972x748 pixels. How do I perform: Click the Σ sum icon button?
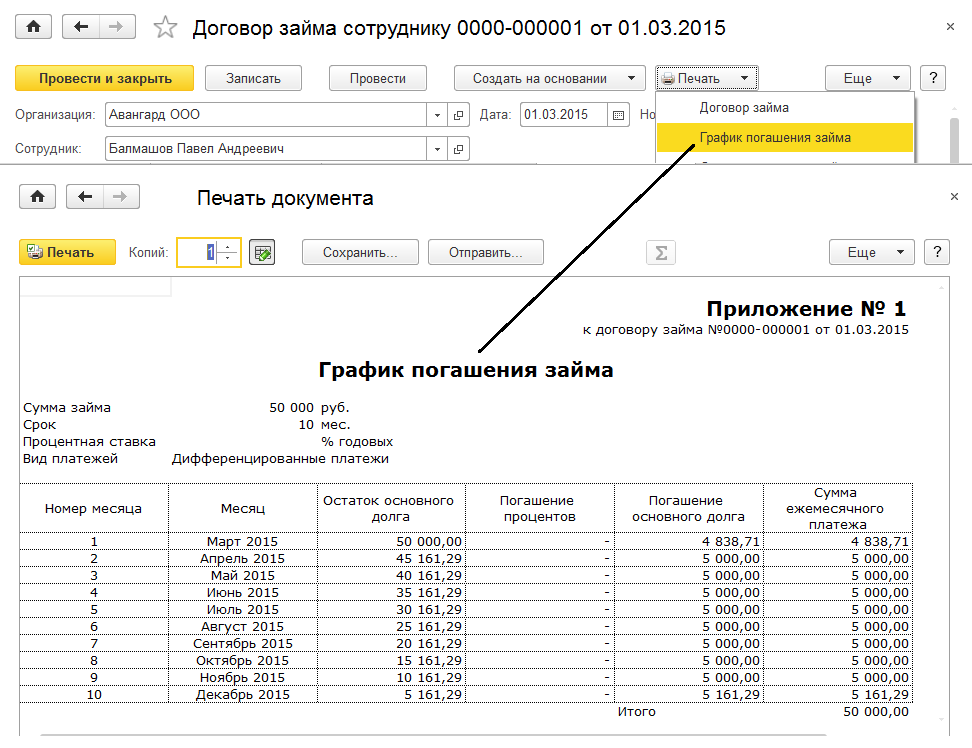660,253
